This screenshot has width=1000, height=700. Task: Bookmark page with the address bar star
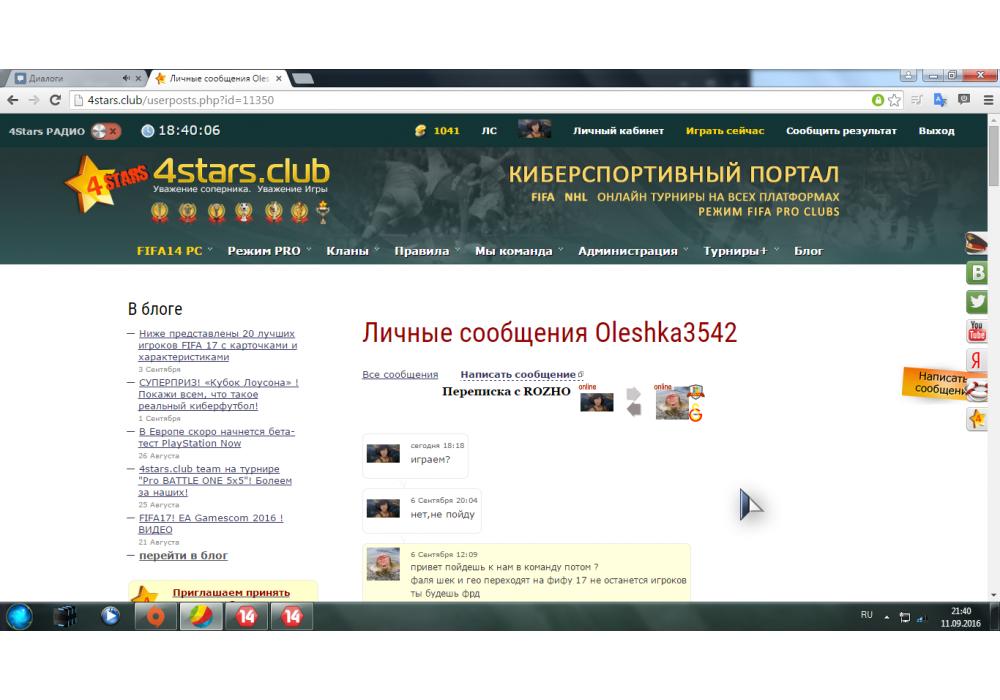[894, 100]
